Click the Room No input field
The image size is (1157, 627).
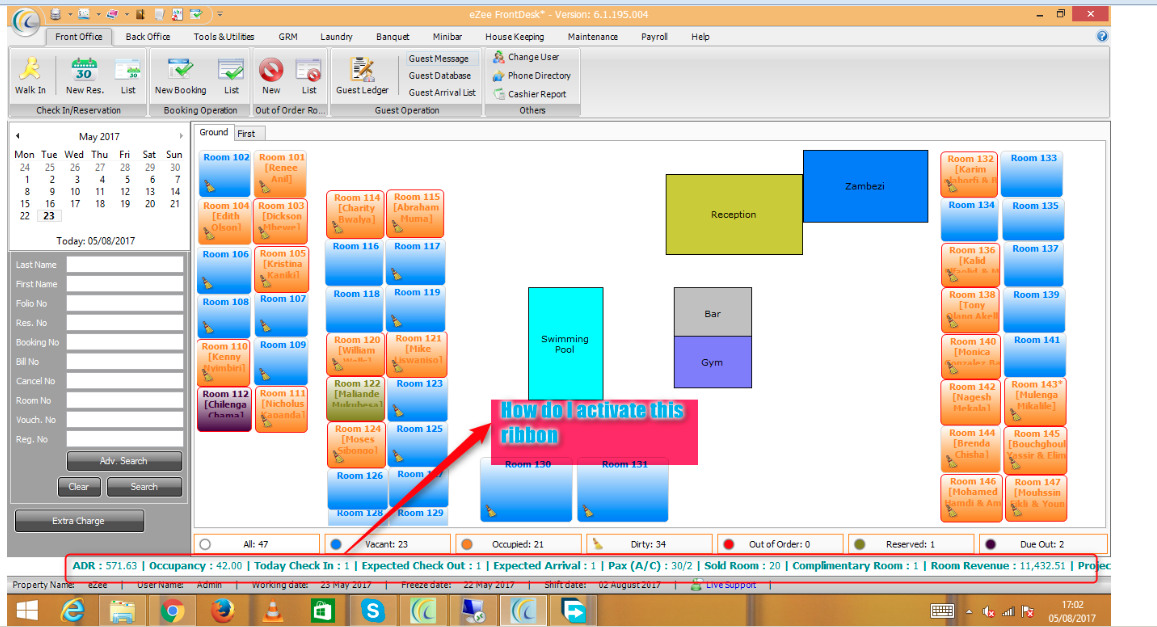125,401
